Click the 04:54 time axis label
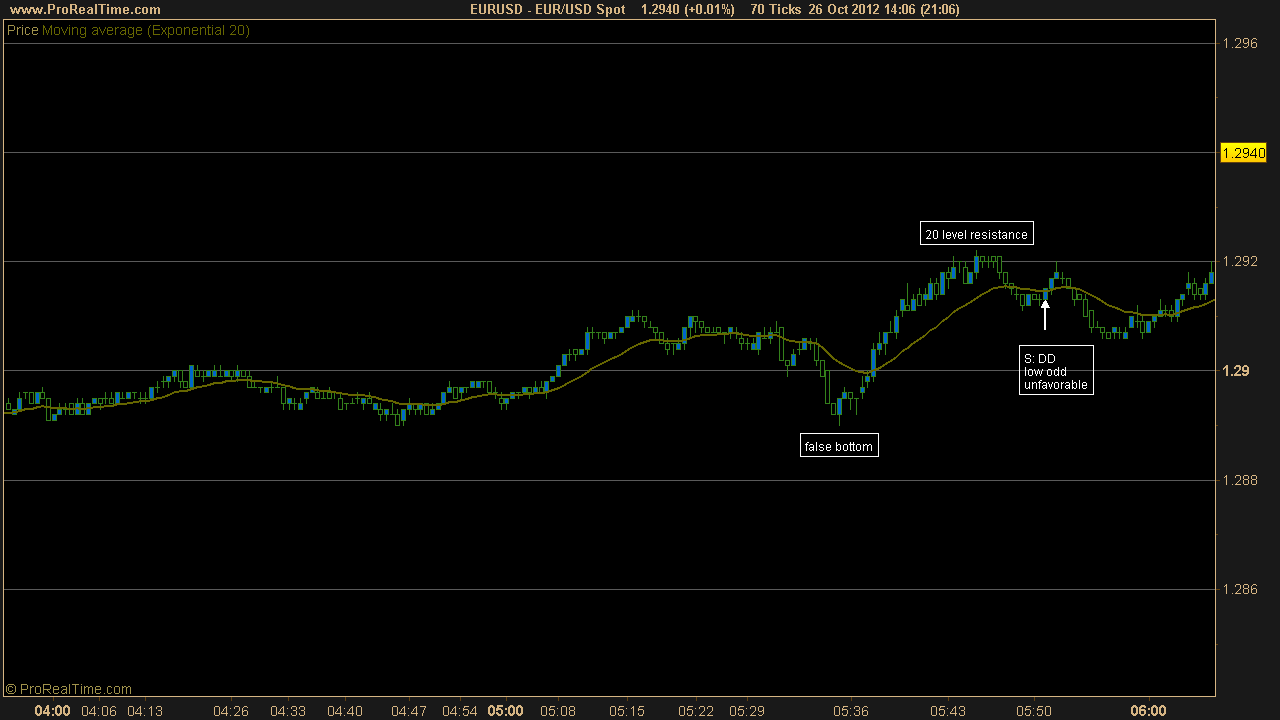The image size is (1280, 720). coord(460,711)
